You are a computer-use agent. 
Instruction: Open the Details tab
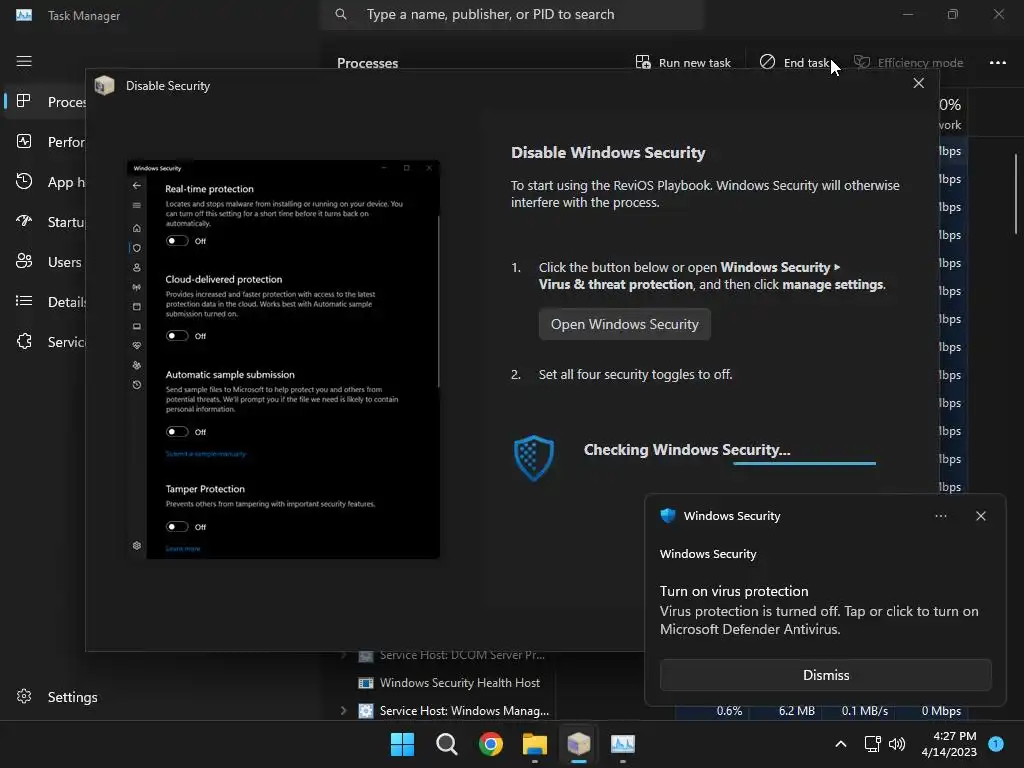tap(46, 302)
